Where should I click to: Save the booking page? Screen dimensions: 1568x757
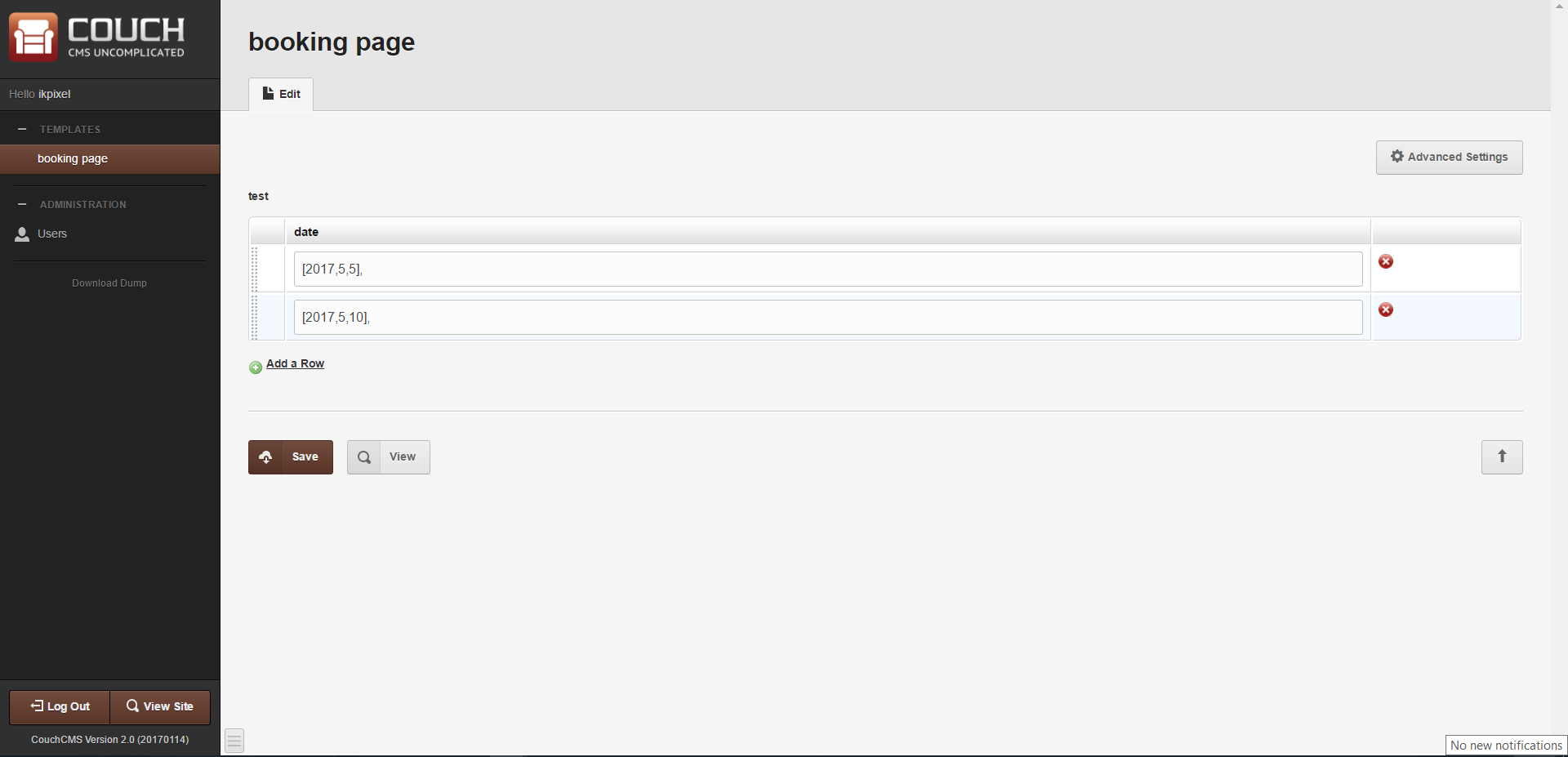(291, 457)
